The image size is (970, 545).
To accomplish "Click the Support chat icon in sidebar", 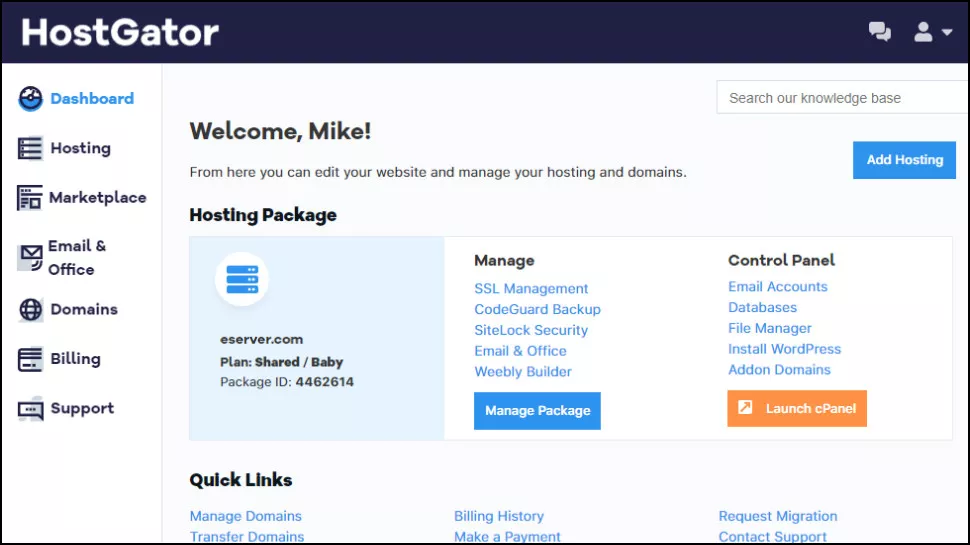I will pyautogui.click(x=30, y=409).
